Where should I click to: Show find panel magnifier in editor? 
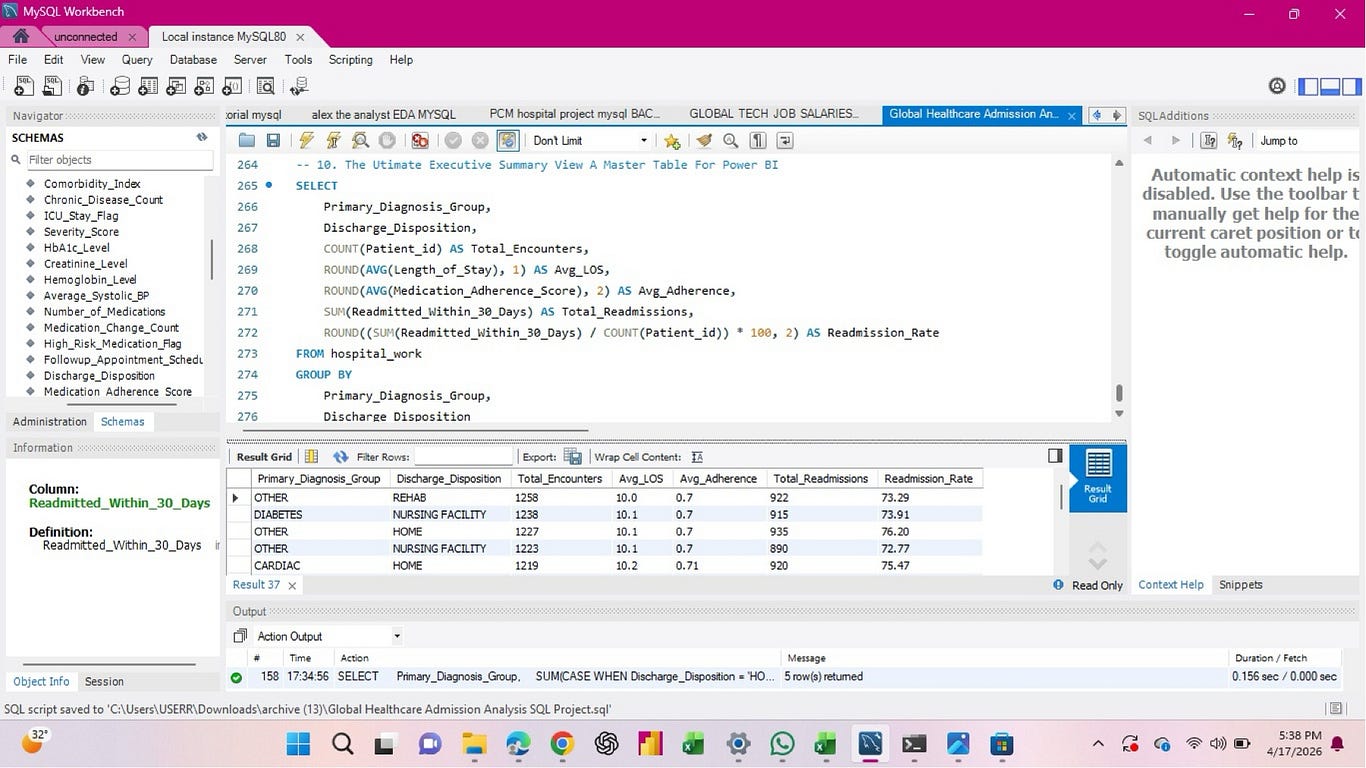(731, 141)
